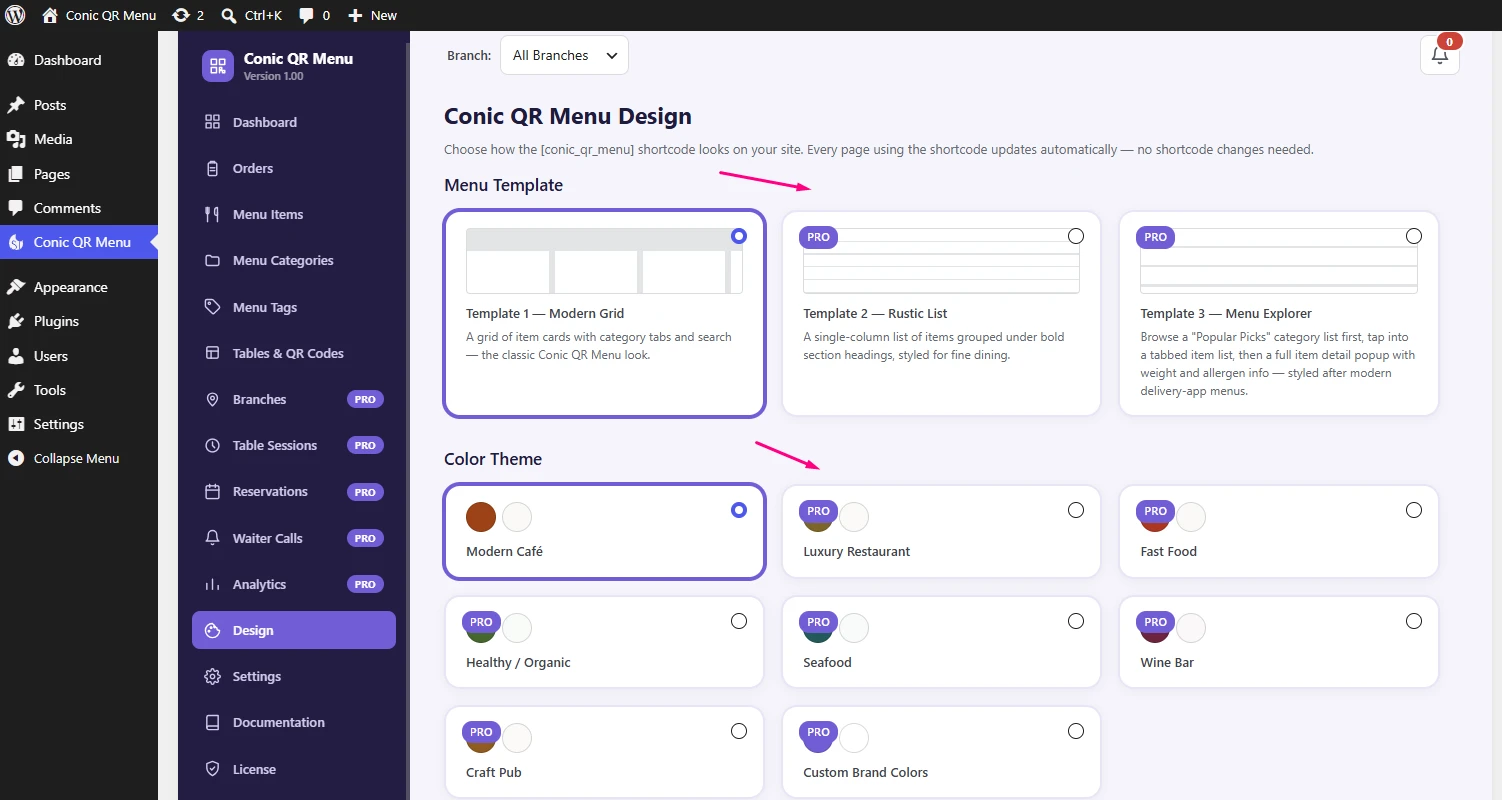This screenshot has width=1502, height=800.
Task: Click the New link in admin bar
Action: pyautogui.click(x=384, y=15)
